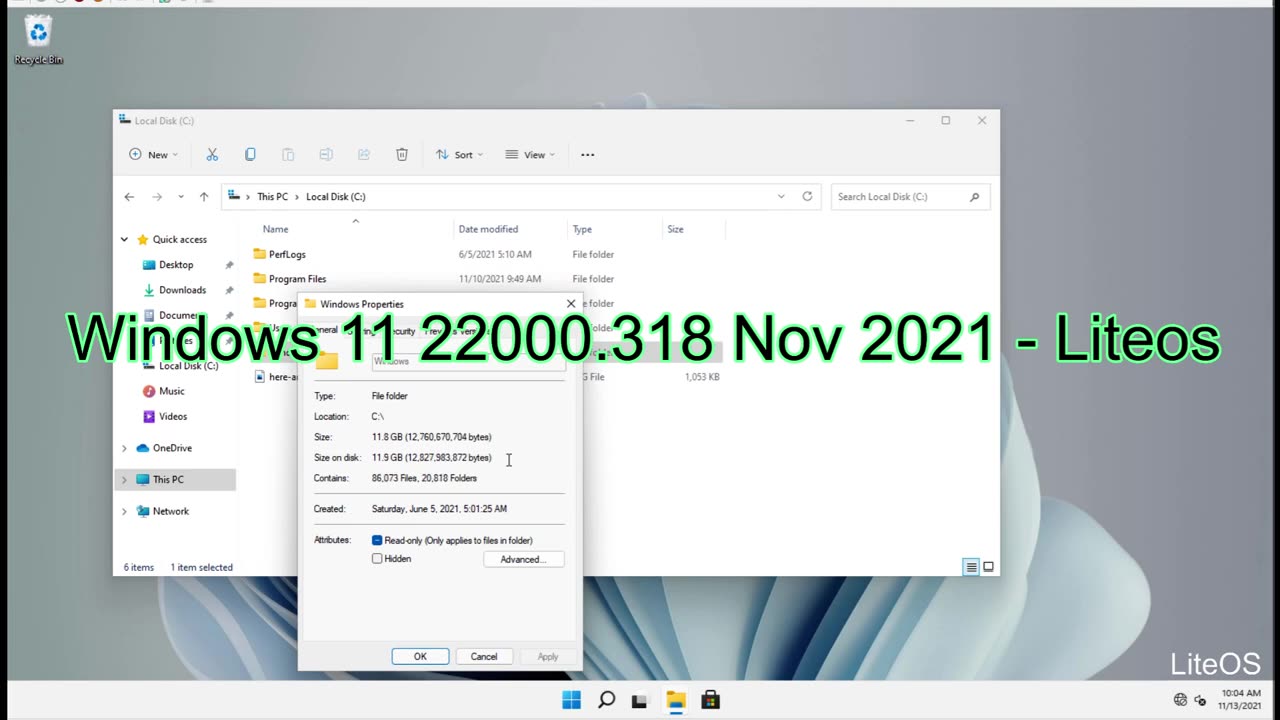Click the Share icon in Explorer toolbar

pyautogui.click(x=364, y=155)
